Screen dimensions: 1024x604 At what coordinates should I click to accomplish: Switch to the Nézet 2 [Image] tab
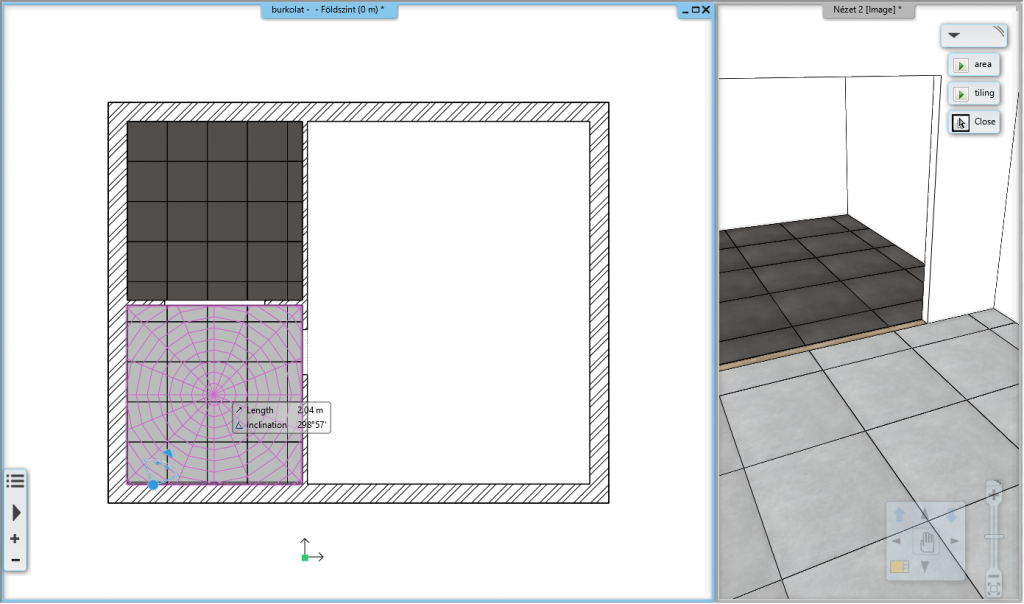[x=867, y=10]
